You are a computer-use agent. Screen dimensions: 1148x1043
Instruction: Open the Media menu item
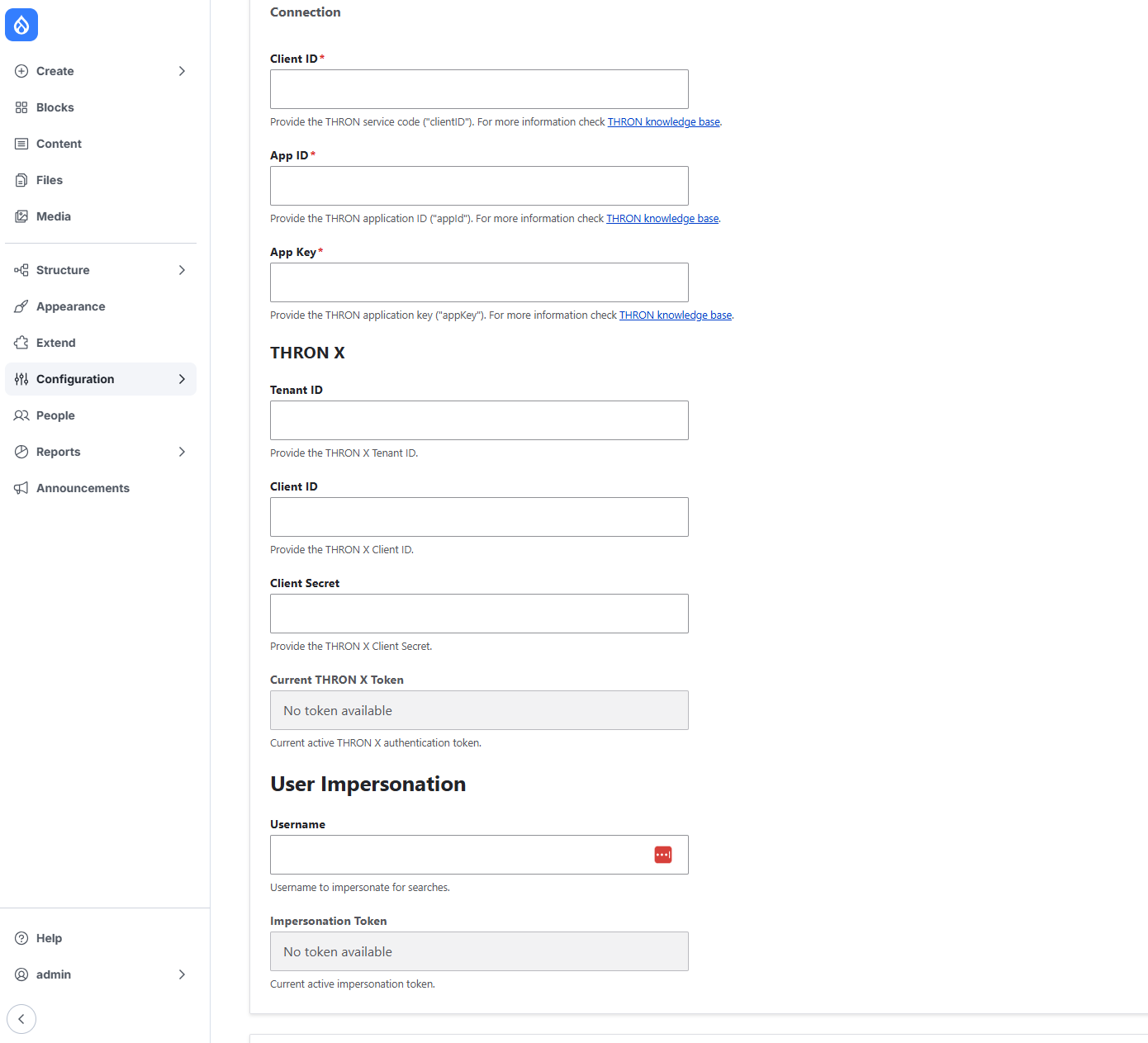point(101,216)
